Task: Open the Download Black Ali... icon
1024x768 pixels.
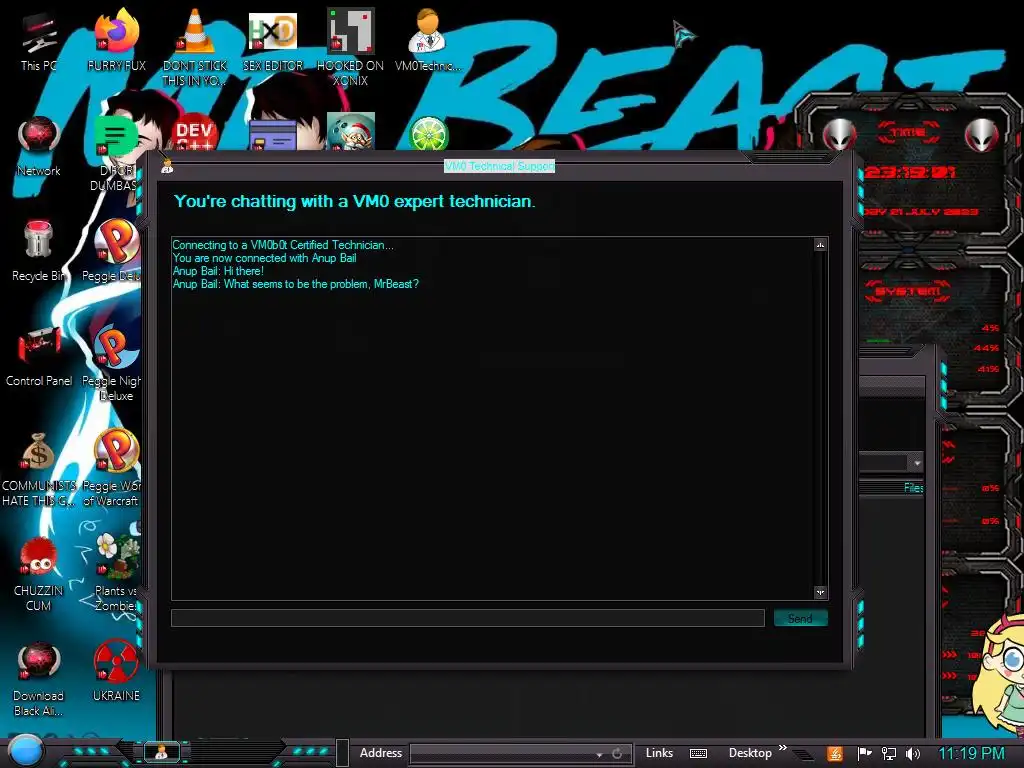Action: click(39, 679)
